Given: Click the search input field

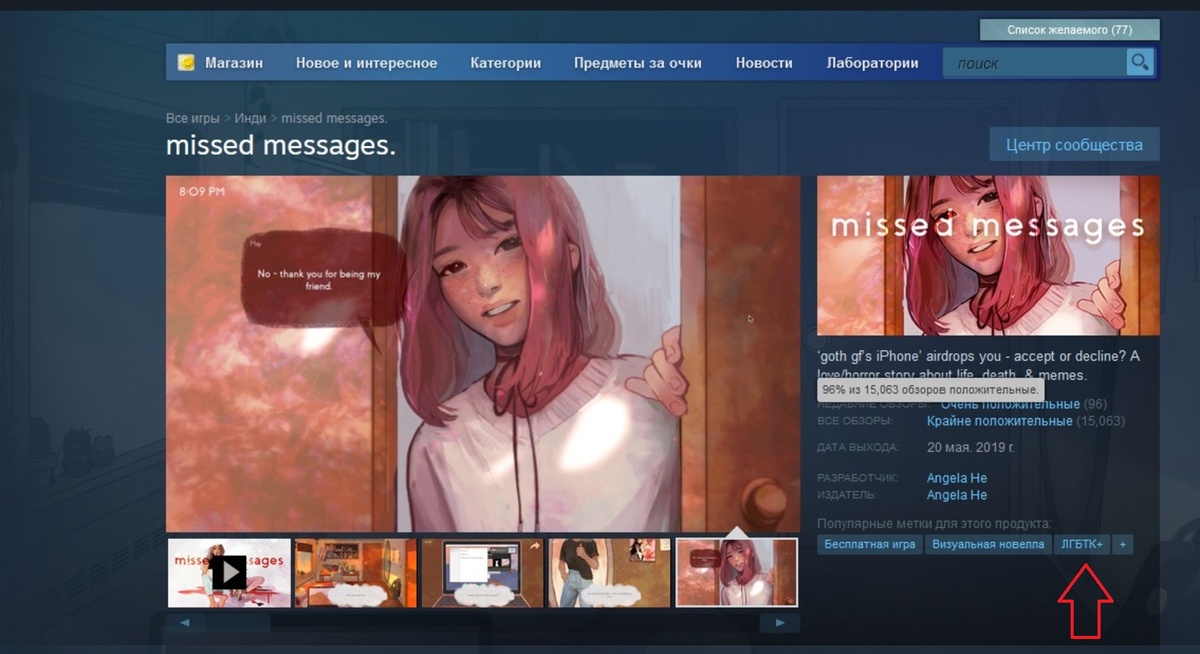Looking at the screenshot, I should 1035,64.
